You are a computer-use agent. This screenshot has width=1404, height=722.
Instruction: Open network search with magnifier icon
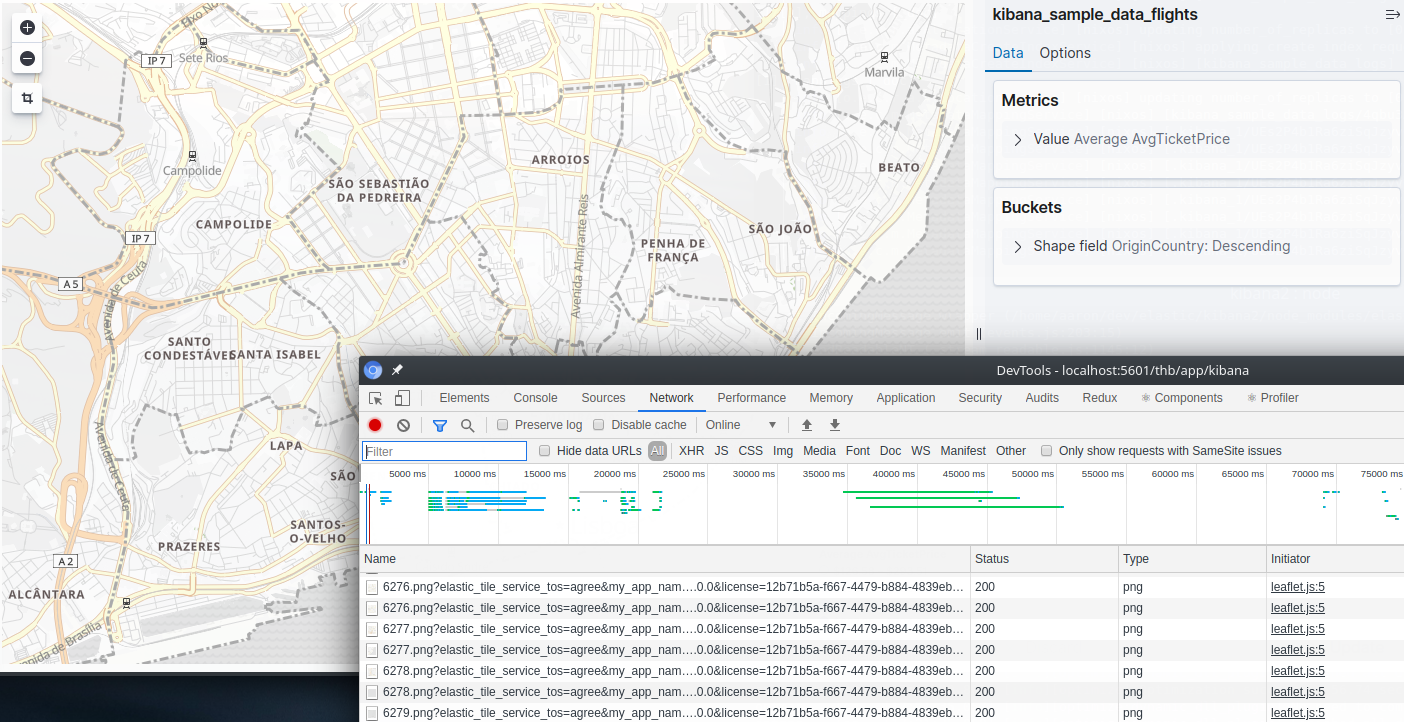[467, 425]
